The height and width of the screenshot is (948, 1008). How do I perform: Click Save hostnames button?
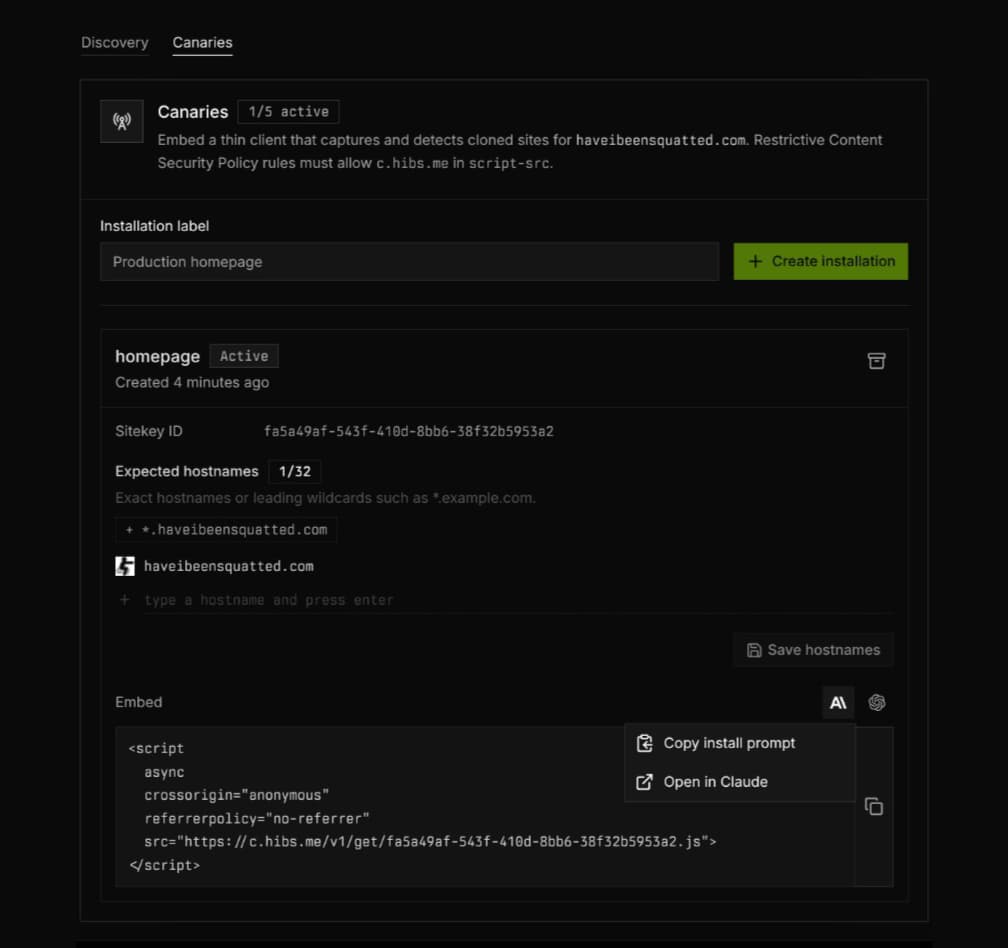(813, 650)
